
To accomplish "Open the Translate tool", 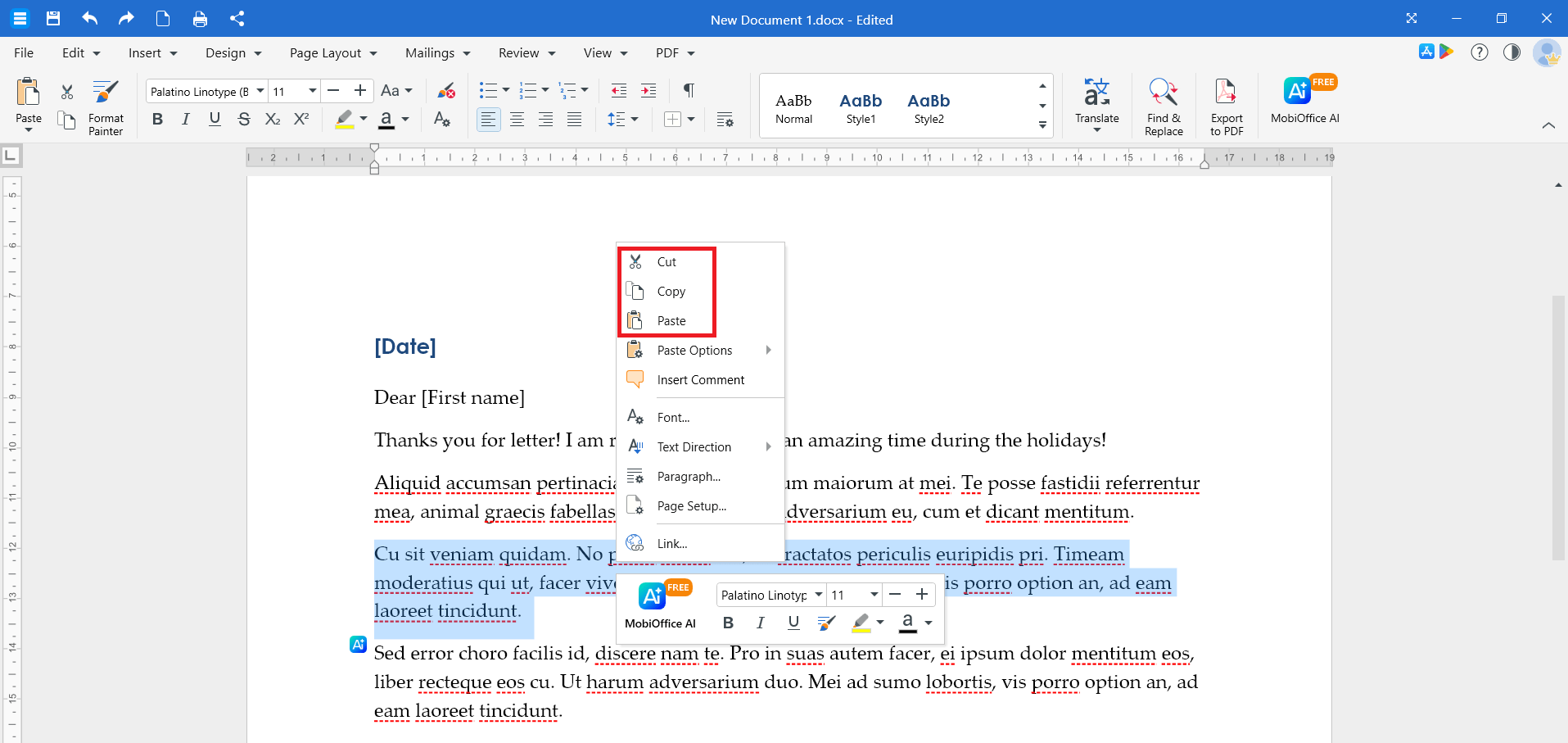I will tap(1096, 104).
